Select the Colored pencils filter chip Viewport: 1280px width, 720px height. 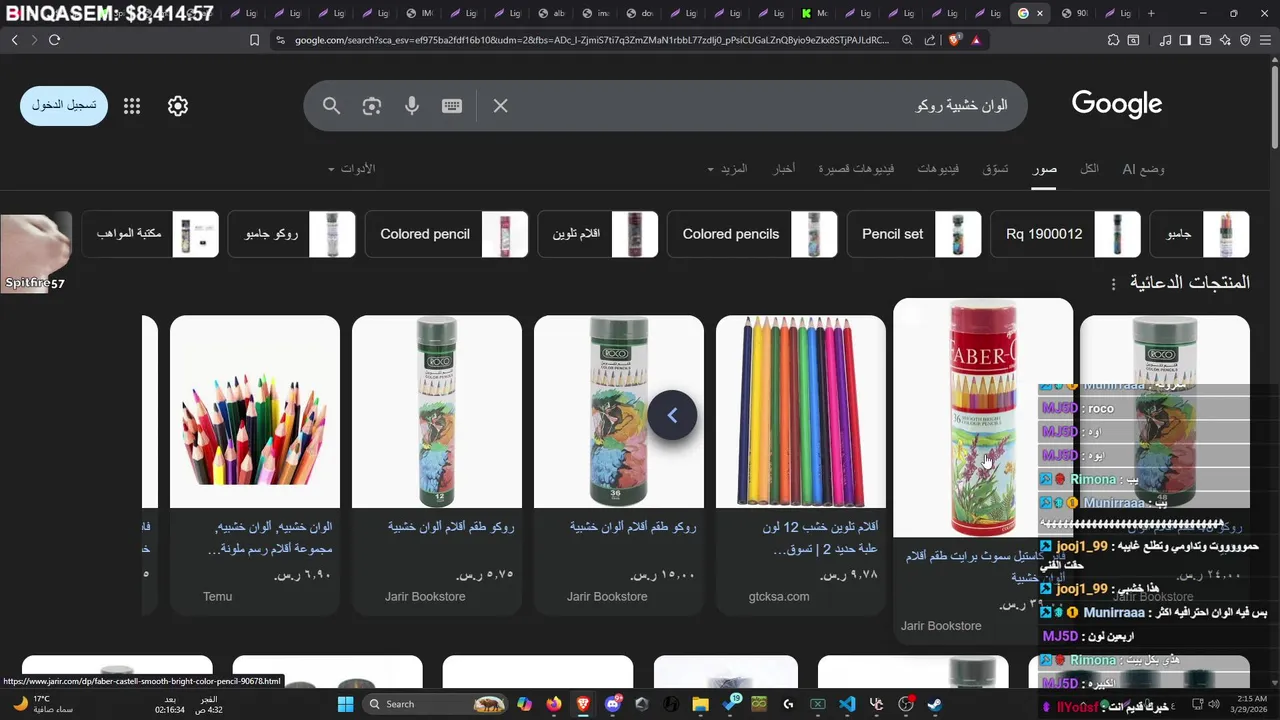point(752,234)
